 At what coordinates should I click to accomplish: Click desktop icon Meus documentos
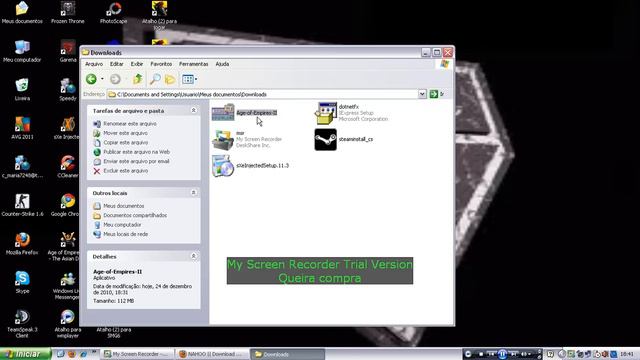[22, 13]
